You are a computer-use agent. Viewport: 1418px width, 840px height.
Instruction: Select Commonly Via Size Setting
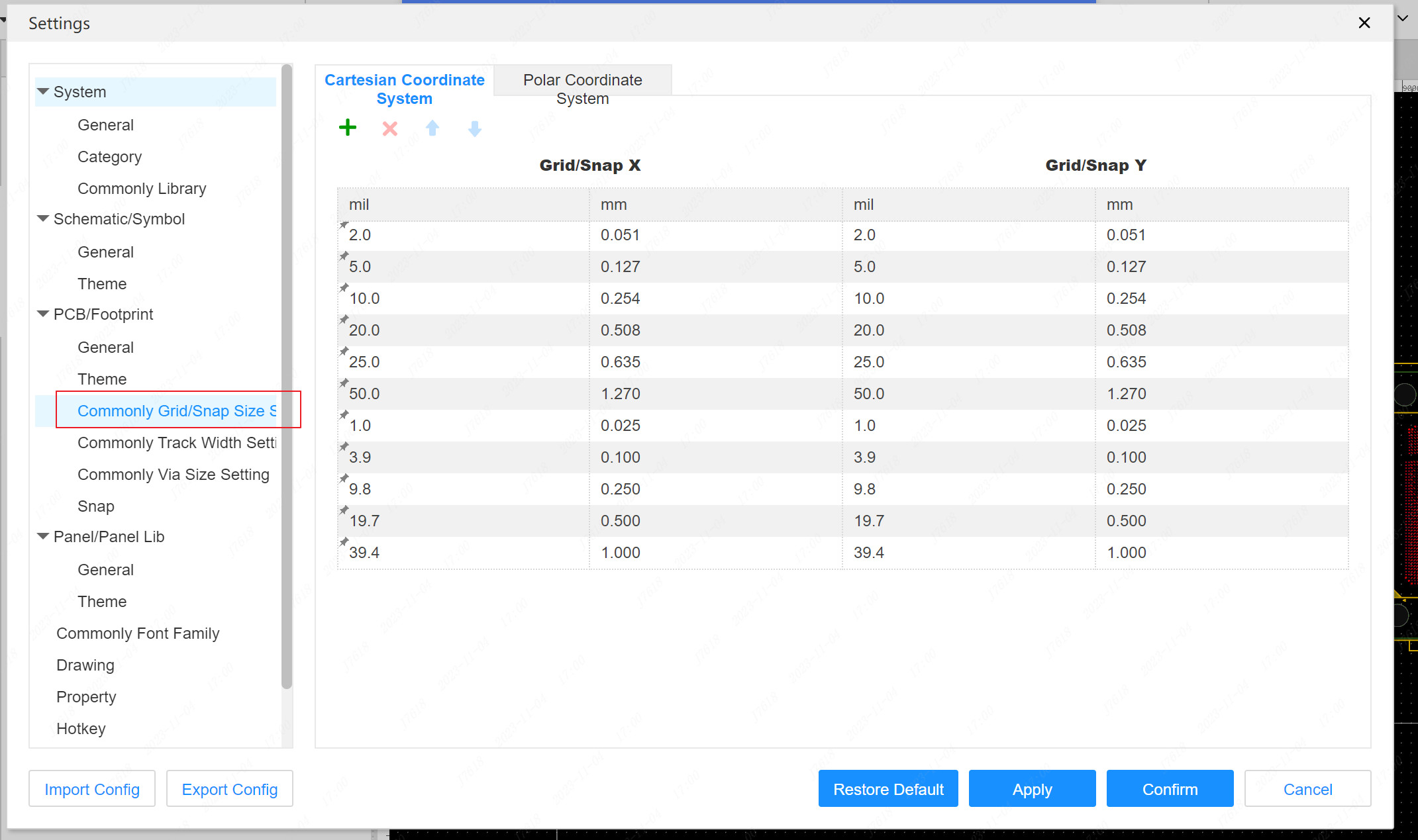point(173,474)
